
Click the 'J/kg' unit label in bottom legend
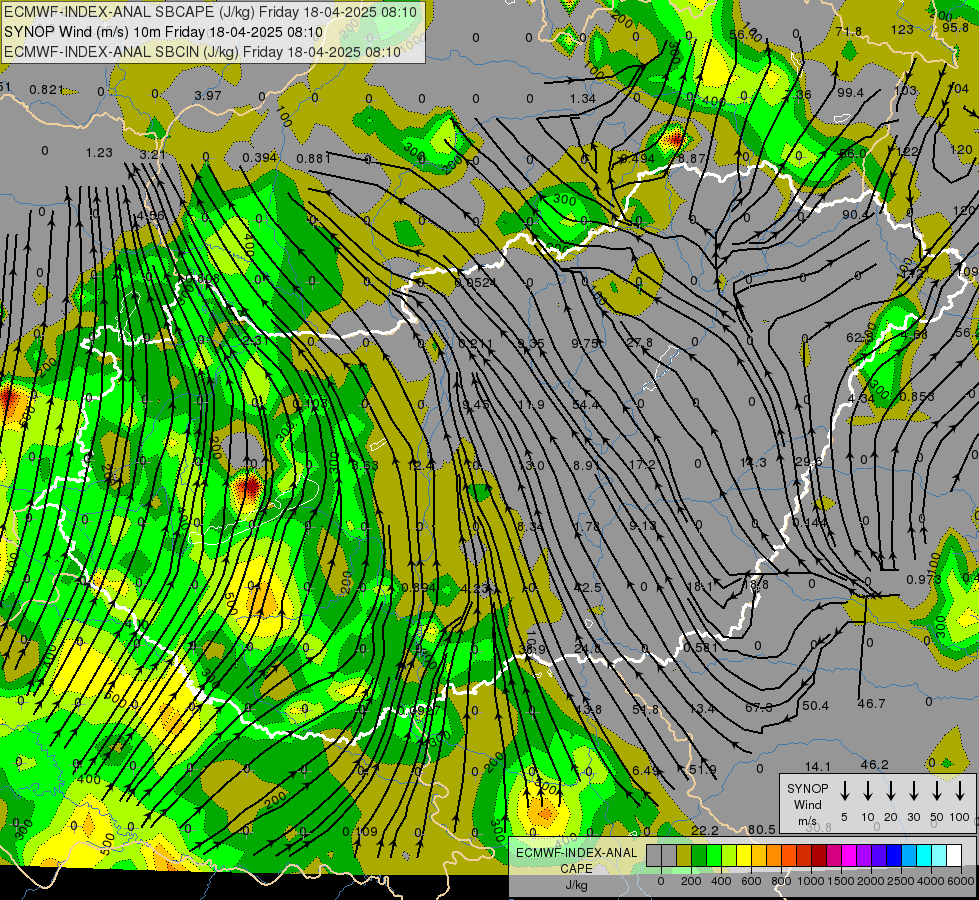(576, 884)
